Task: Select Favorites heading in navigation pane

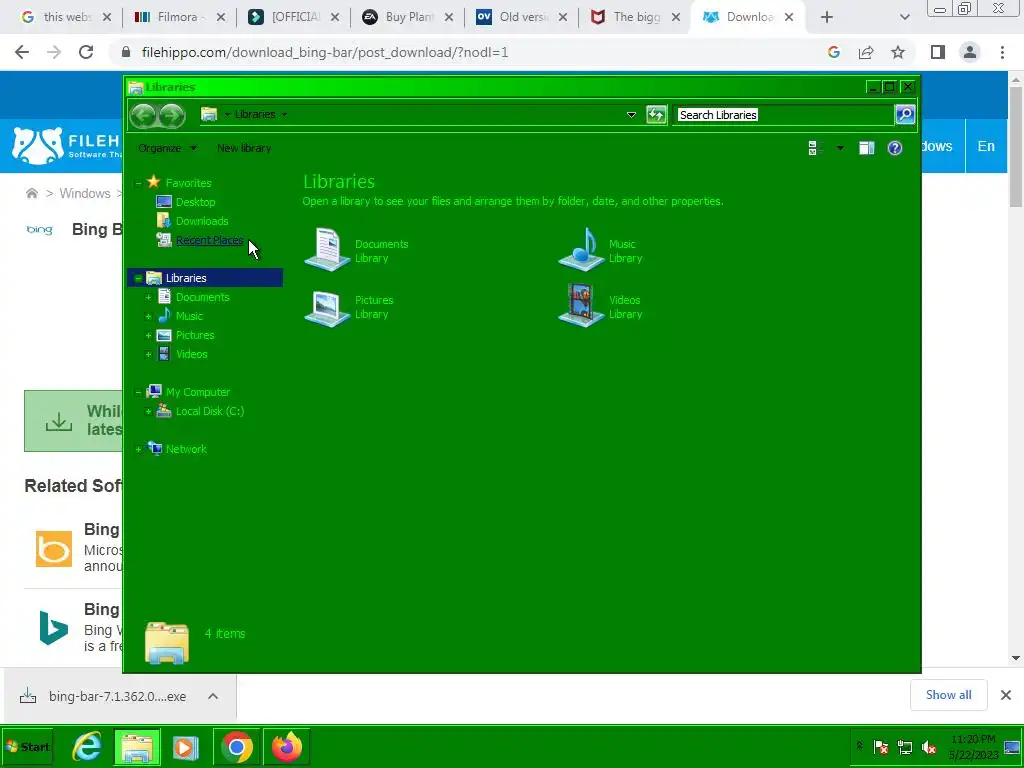Action: click(x=188, y=183)
